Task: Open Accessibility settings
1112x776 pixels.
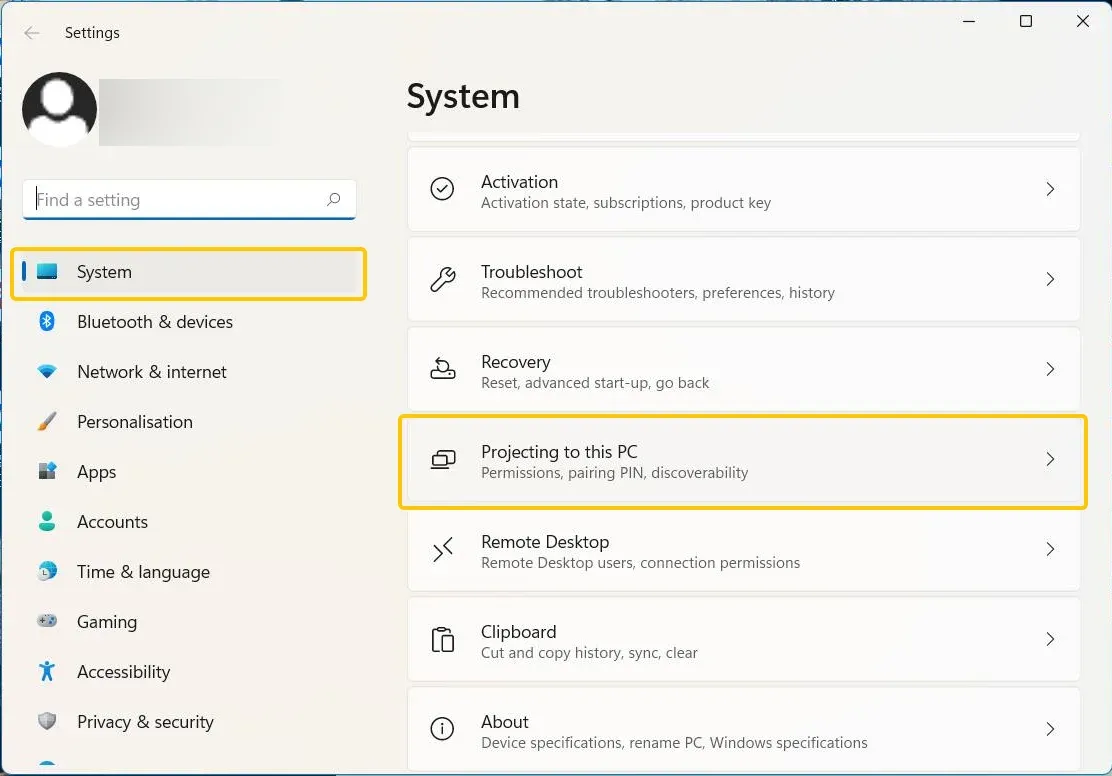Action: tap(189, 672)
